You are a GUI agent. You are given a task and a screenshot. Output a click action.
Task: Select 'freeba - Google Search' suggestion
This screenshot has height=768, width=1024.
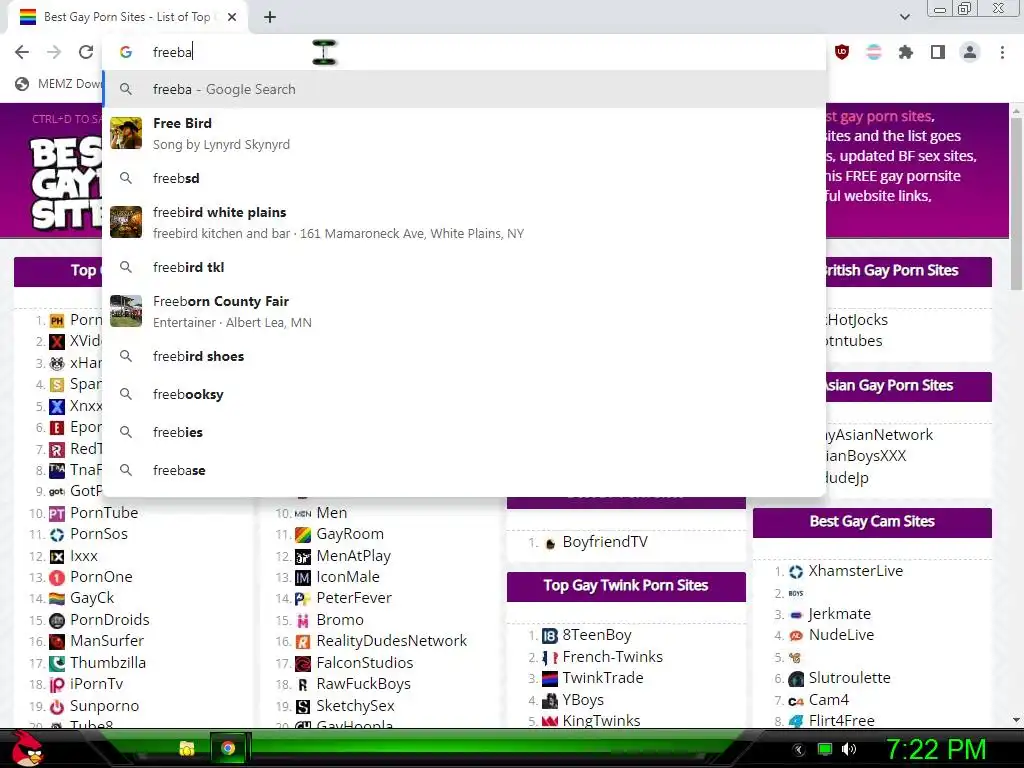pos(464,89)
